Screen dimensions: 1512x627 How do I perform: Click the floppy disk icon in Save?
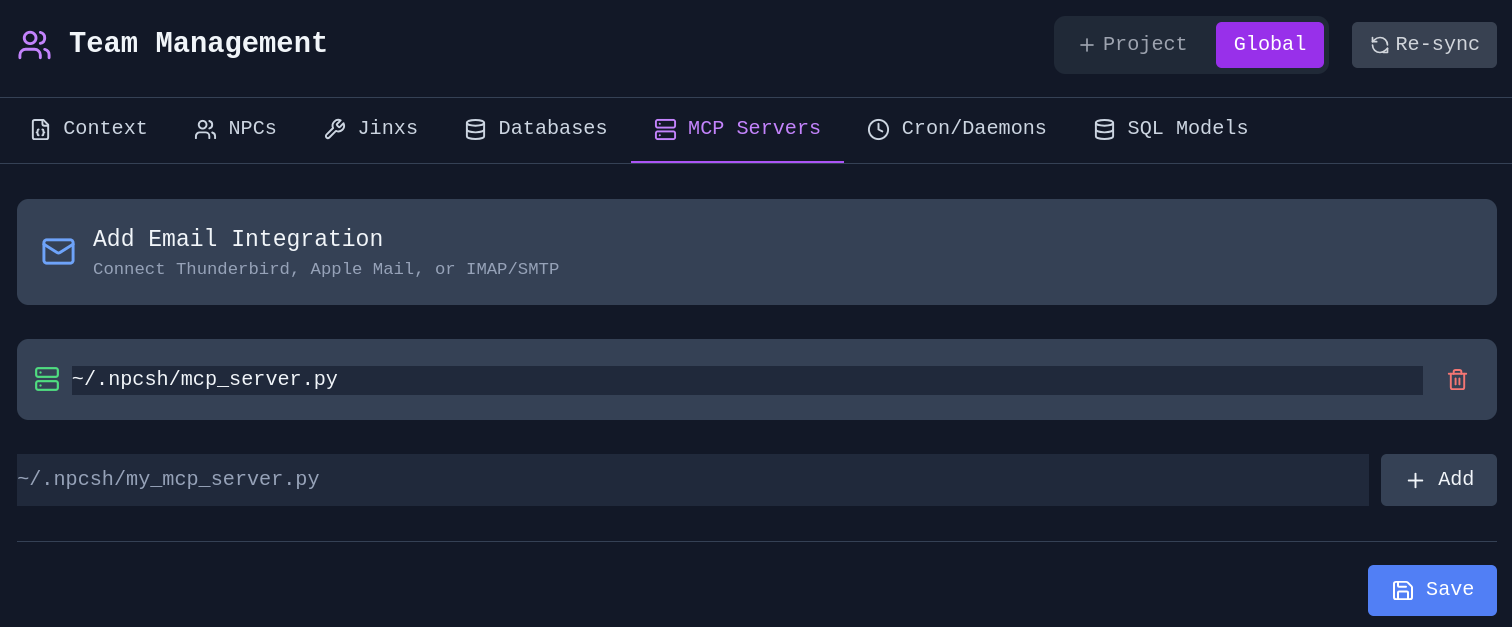[1403, 590]
